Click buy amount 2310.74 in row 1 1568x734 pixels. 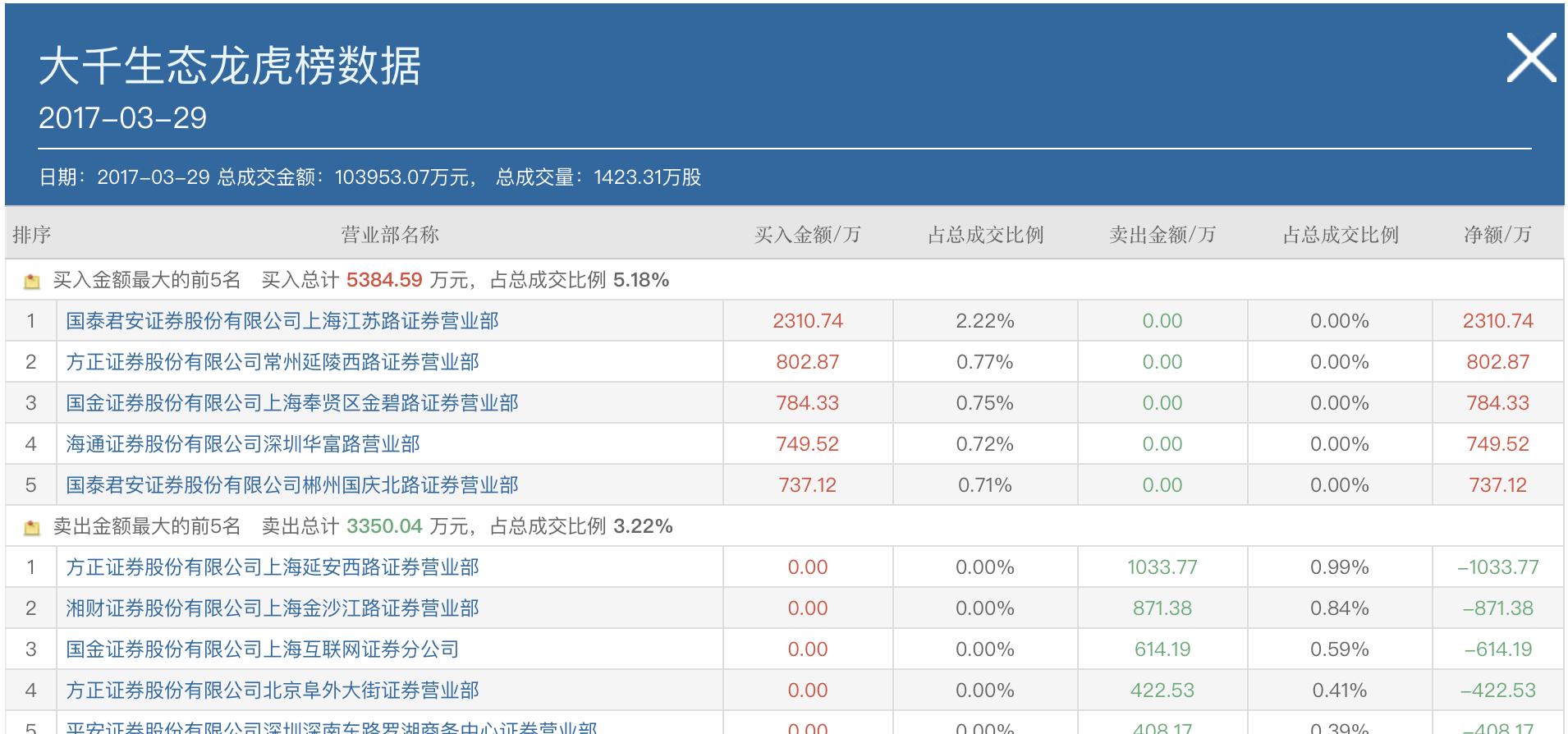pos(808,321)
